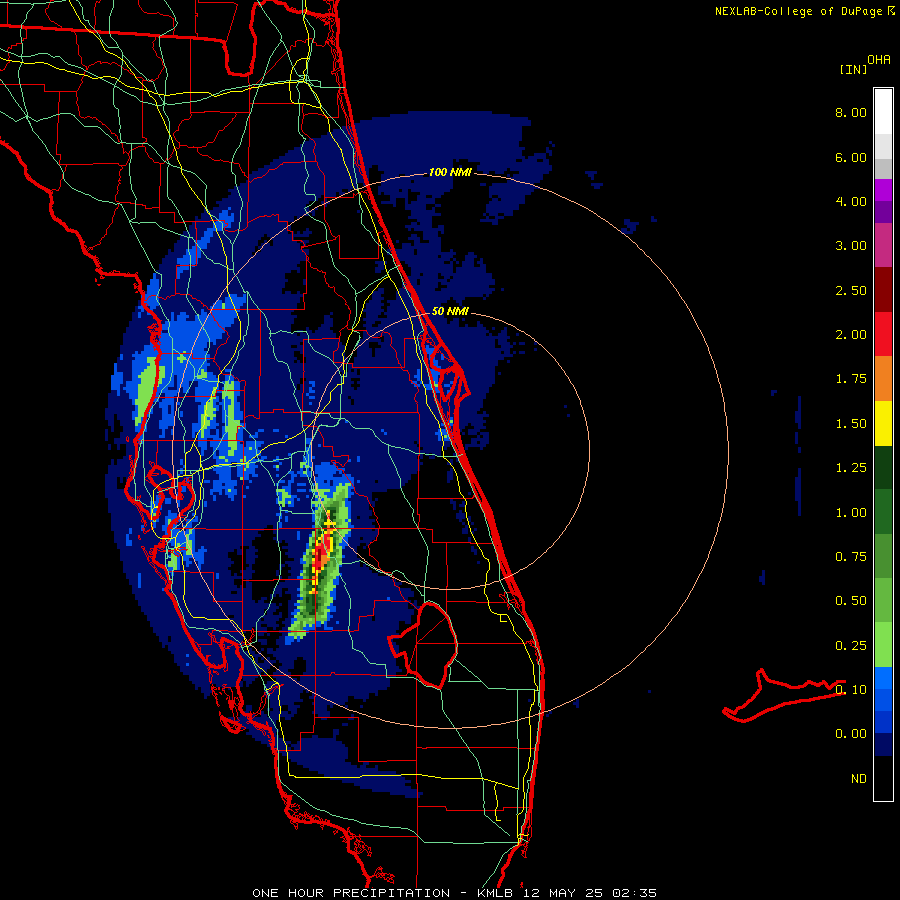Viewport: 900px width, 900px height.
Task: Click inside the Lake Okeechobee outline
Action: point(429,646)
